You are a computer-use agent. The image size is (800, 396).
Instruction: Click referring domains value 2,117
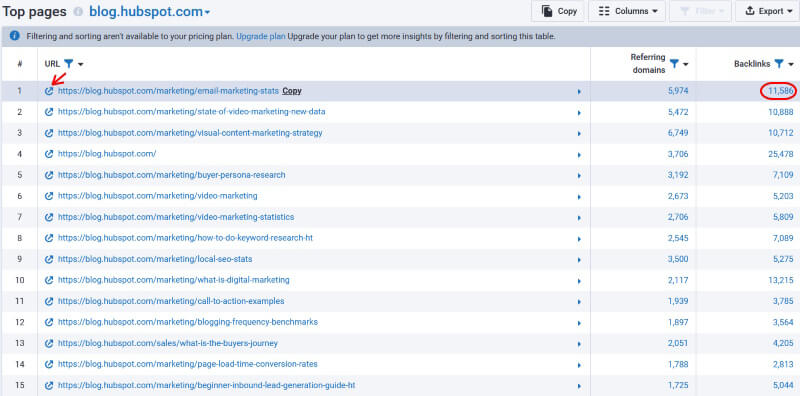(x=678, y=280)
